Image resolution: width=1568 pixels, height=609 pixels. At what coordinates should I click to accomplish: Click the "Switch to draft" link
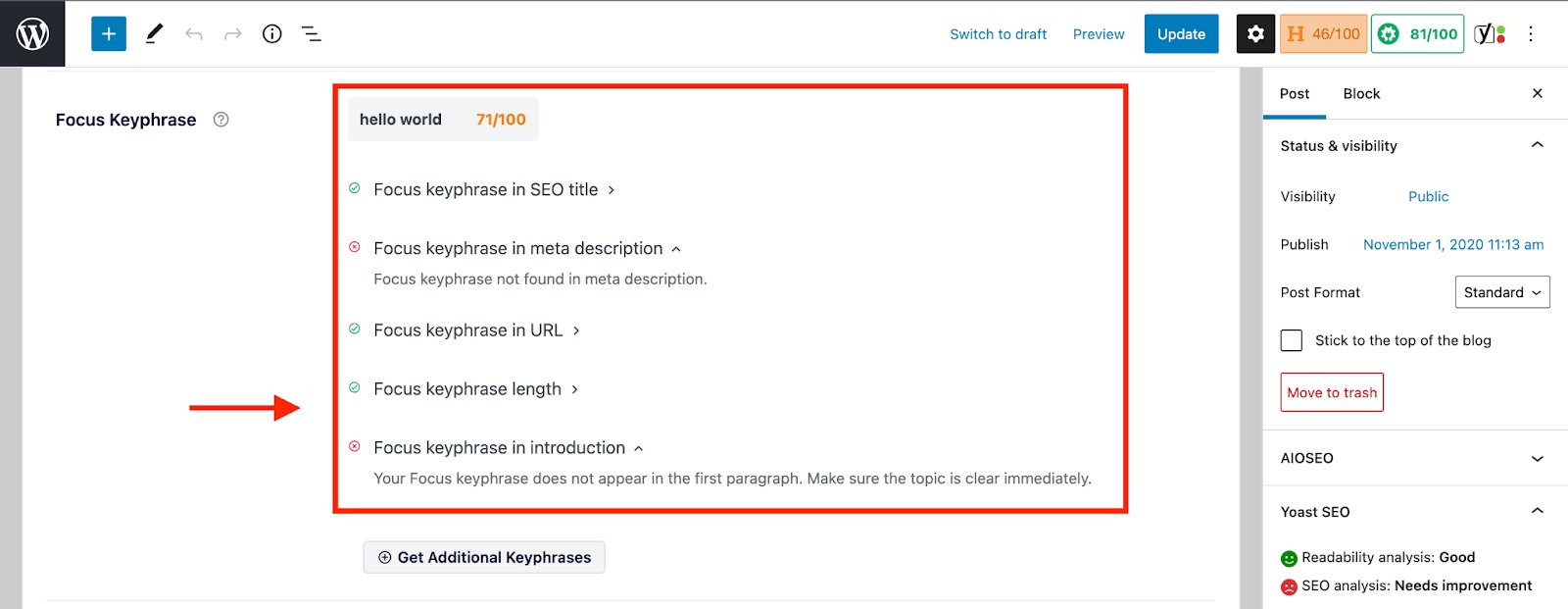coord(998,32)
